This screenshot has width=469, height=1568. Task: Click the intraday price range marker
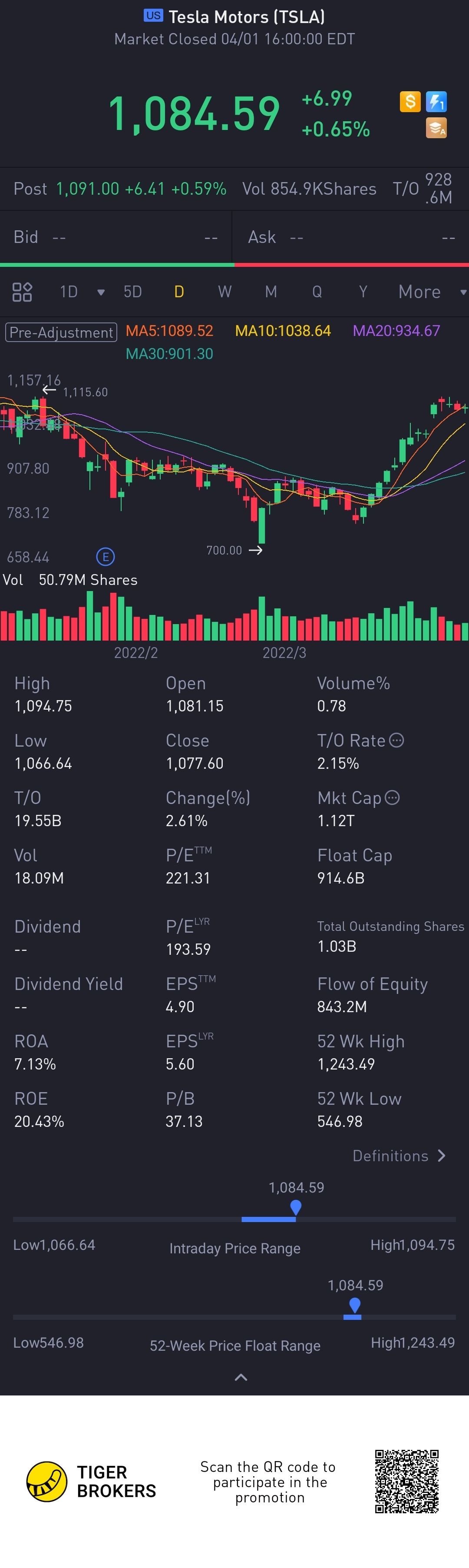coord(296,1206)
